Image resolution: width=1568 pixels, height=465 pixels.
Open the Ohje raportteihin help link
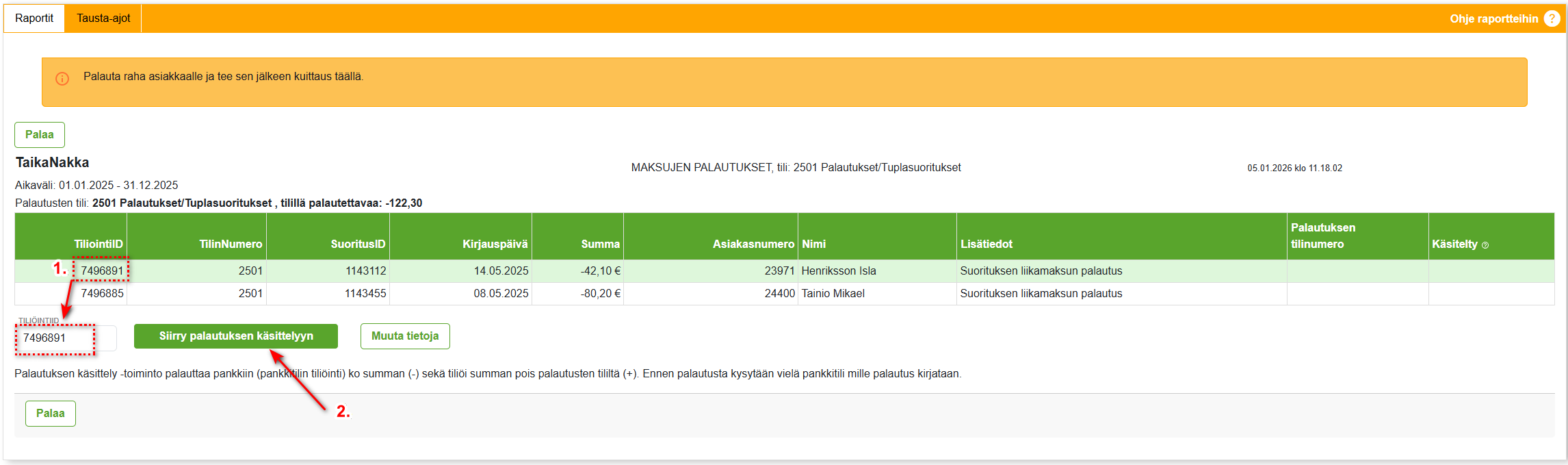click(1493, 18)
